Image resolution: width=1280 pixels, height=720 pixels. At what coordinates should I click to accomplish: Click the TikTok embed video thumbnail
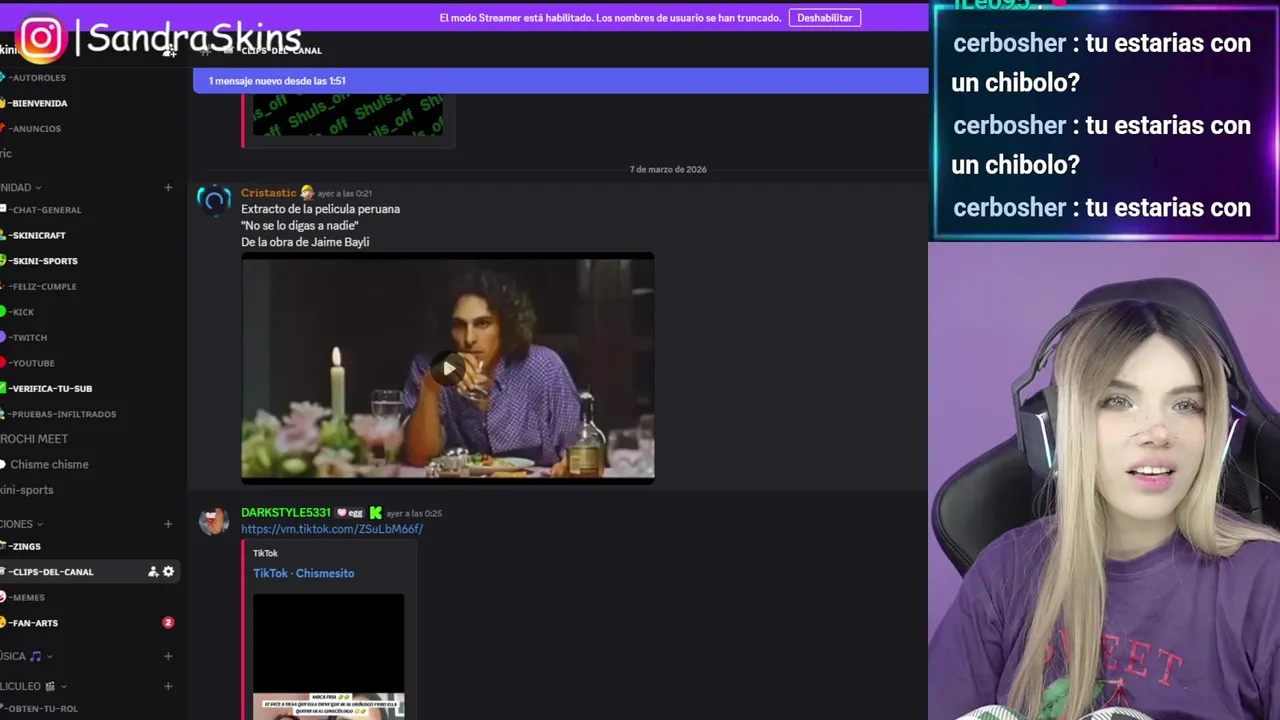coord(329,656)
